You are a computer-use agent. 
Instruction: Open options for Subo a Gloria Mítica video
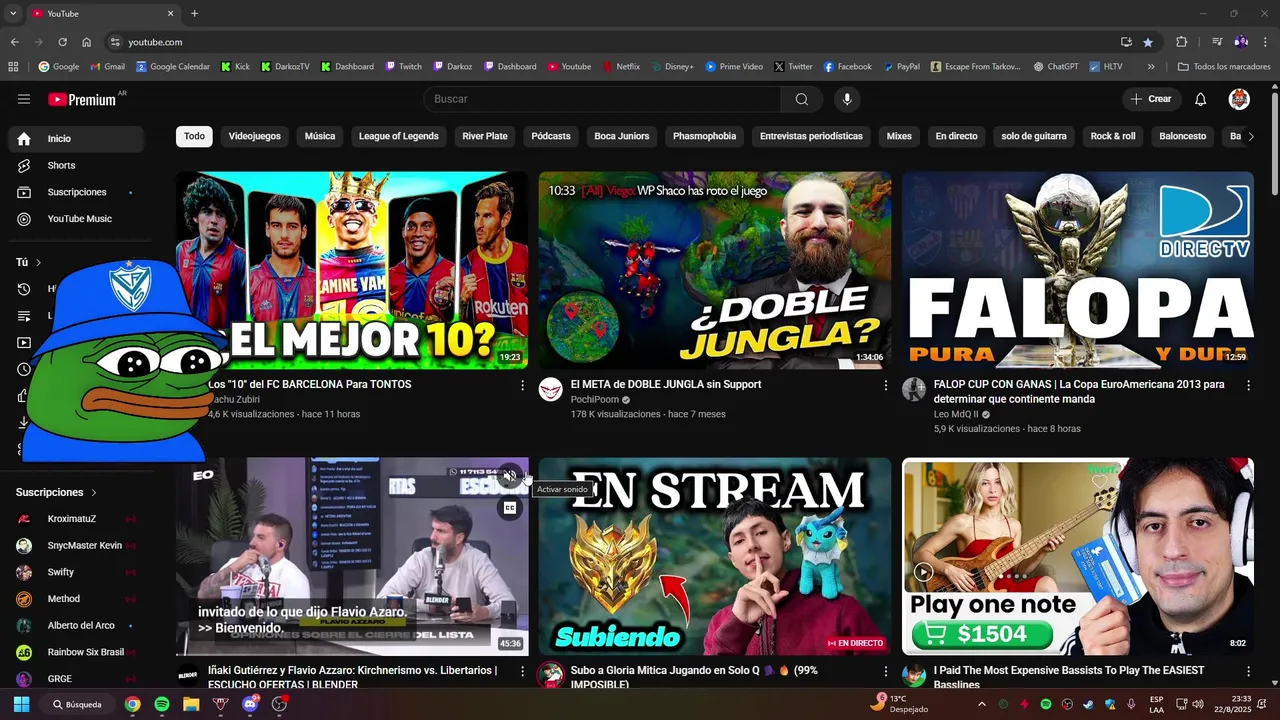[885, 671]
